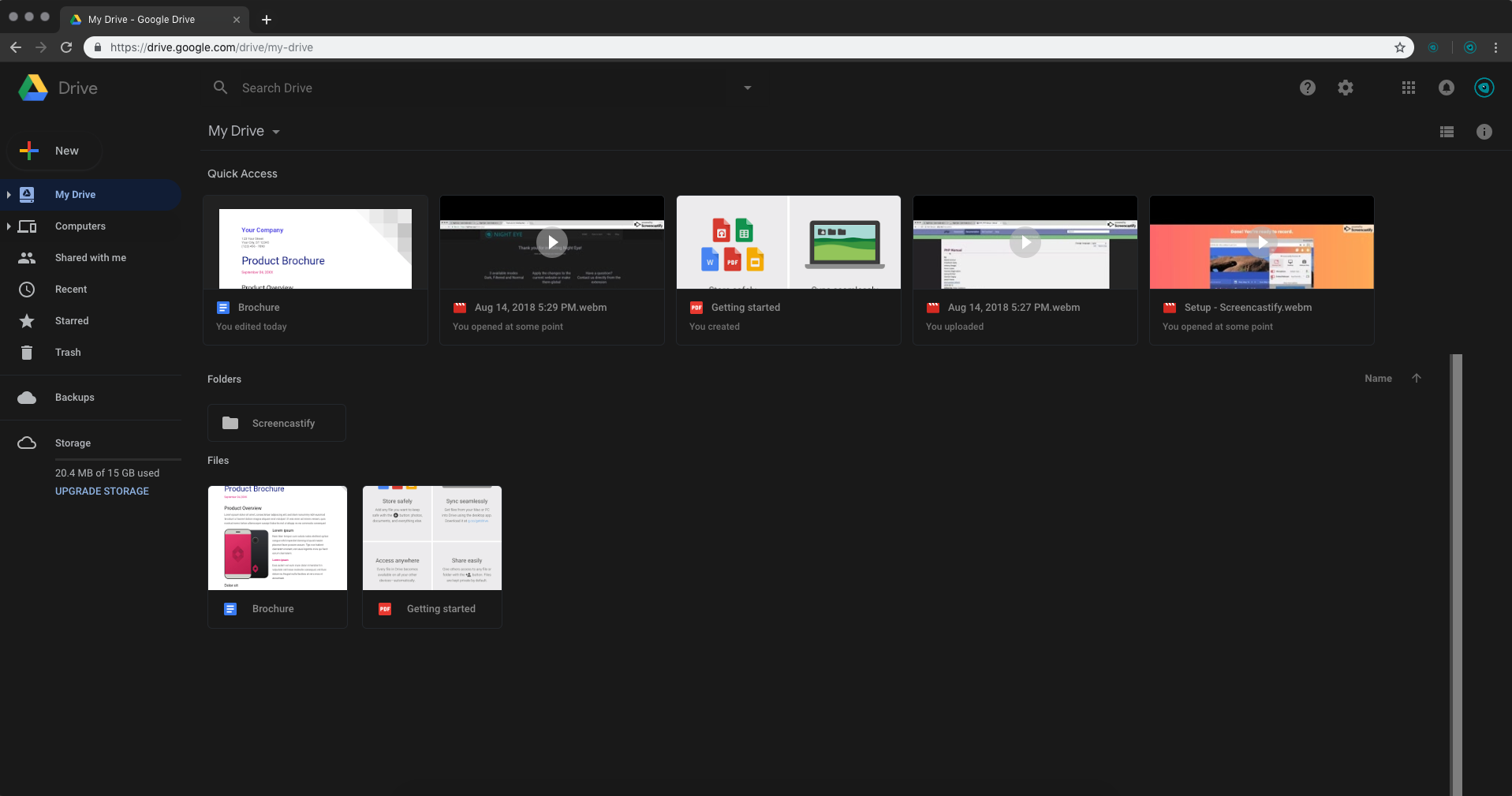The width and height of the screenshot is (1512, 796).
Task: Switch to list view layout icon
Action: pos(1447,132)
